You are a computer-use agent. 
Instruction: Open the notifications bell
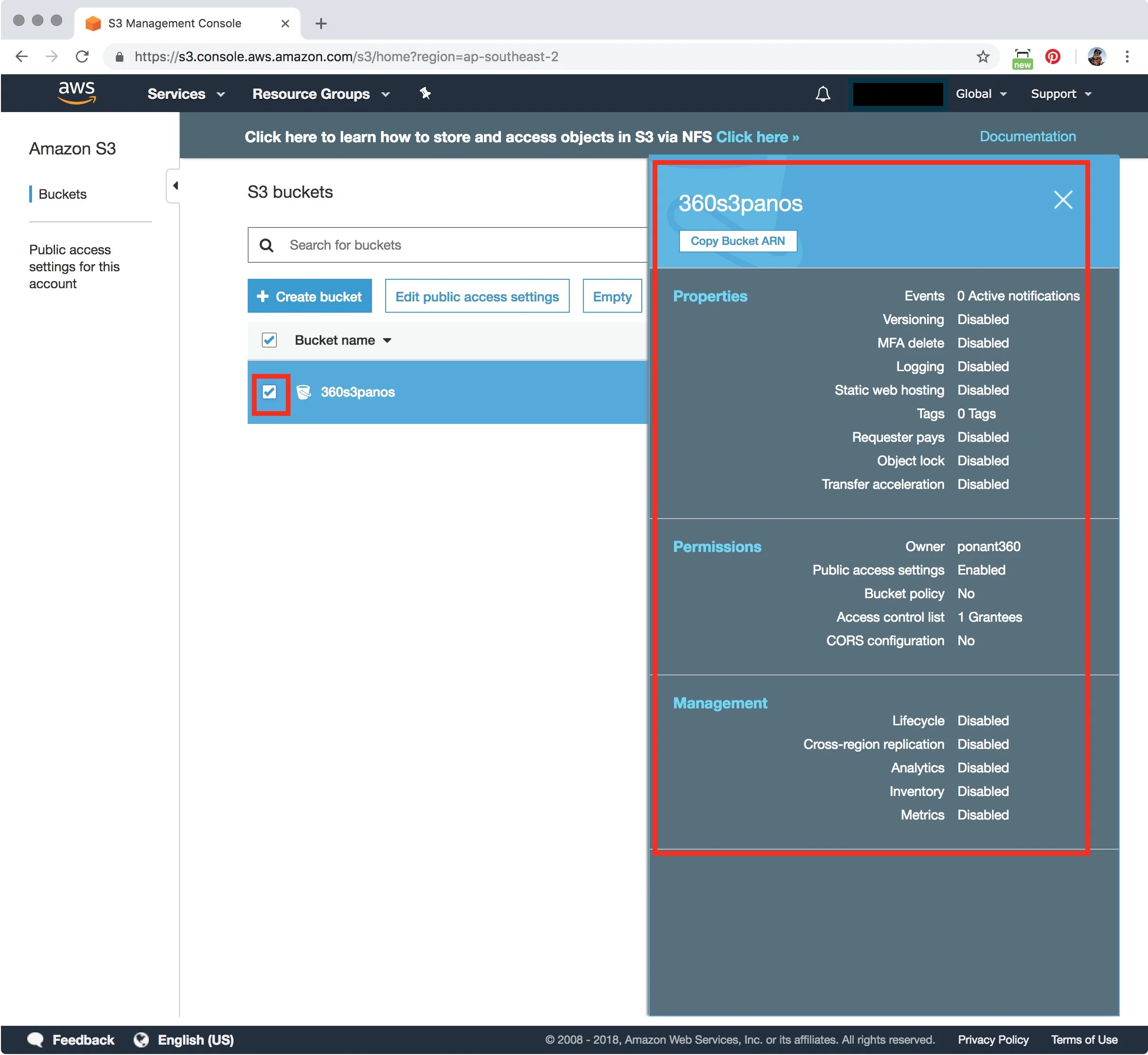click(823, 94)
